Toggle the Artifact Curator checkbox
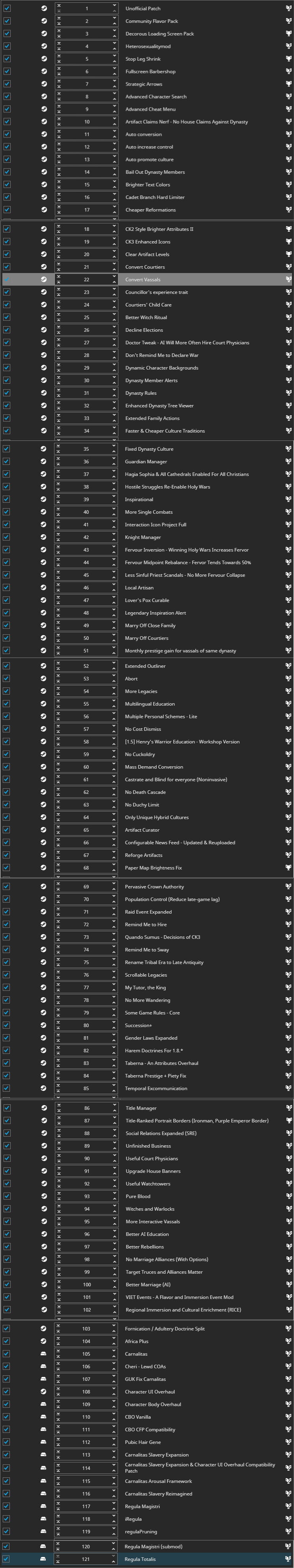This screenshot has width=294, height=1568. (x=6, y=830)
